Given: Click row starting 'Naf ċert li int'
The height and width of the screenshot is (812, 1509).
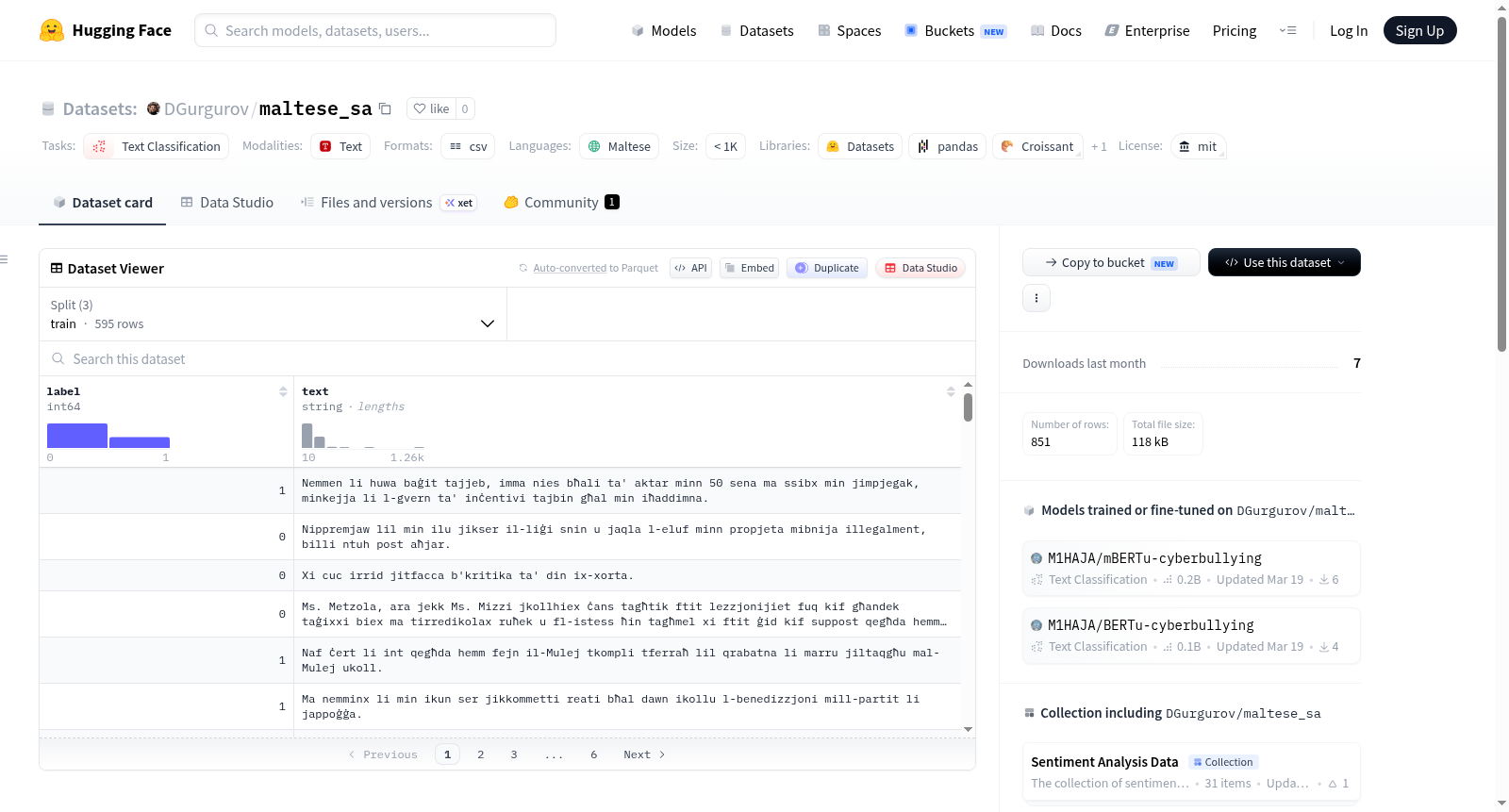Looking at the screenshot, I should click(x=500, y=660).
